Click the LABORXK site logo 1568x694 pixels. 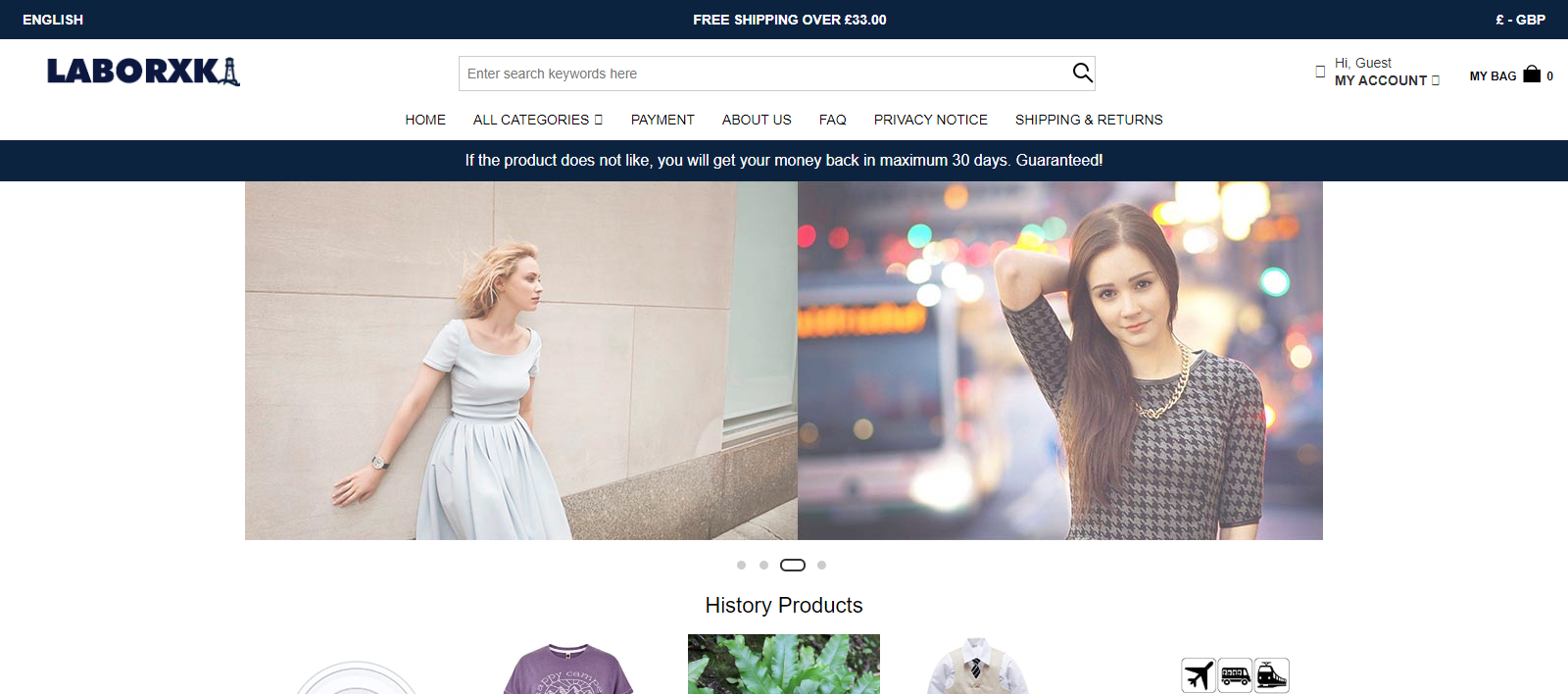(x=143, y=72)
